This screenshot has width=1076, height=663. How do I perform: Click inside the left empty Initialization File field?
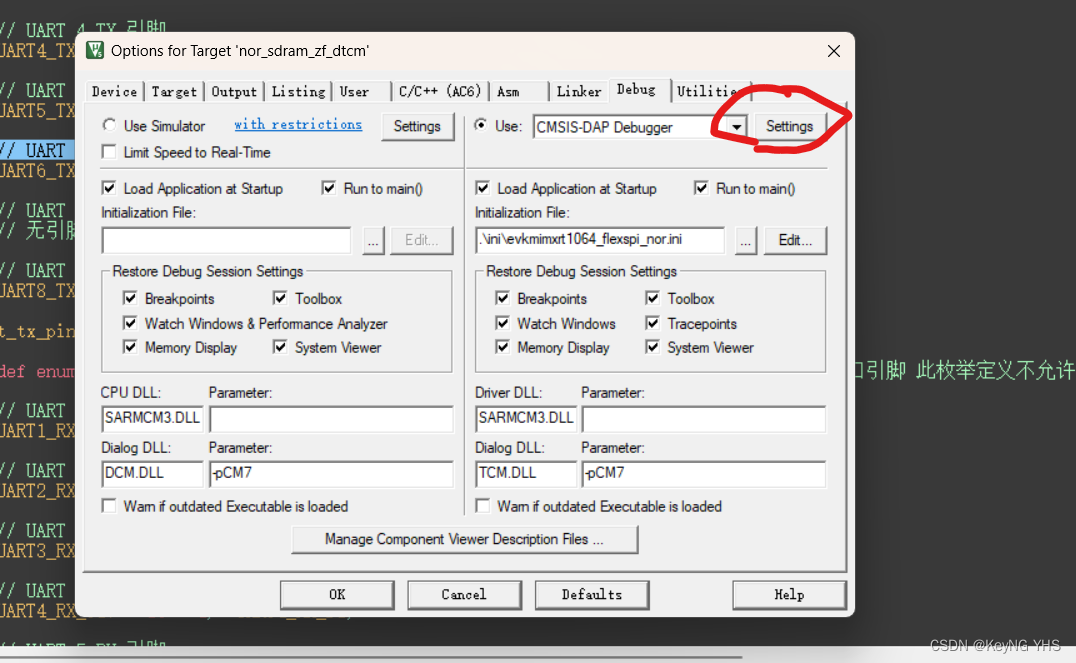click(225, 240)
